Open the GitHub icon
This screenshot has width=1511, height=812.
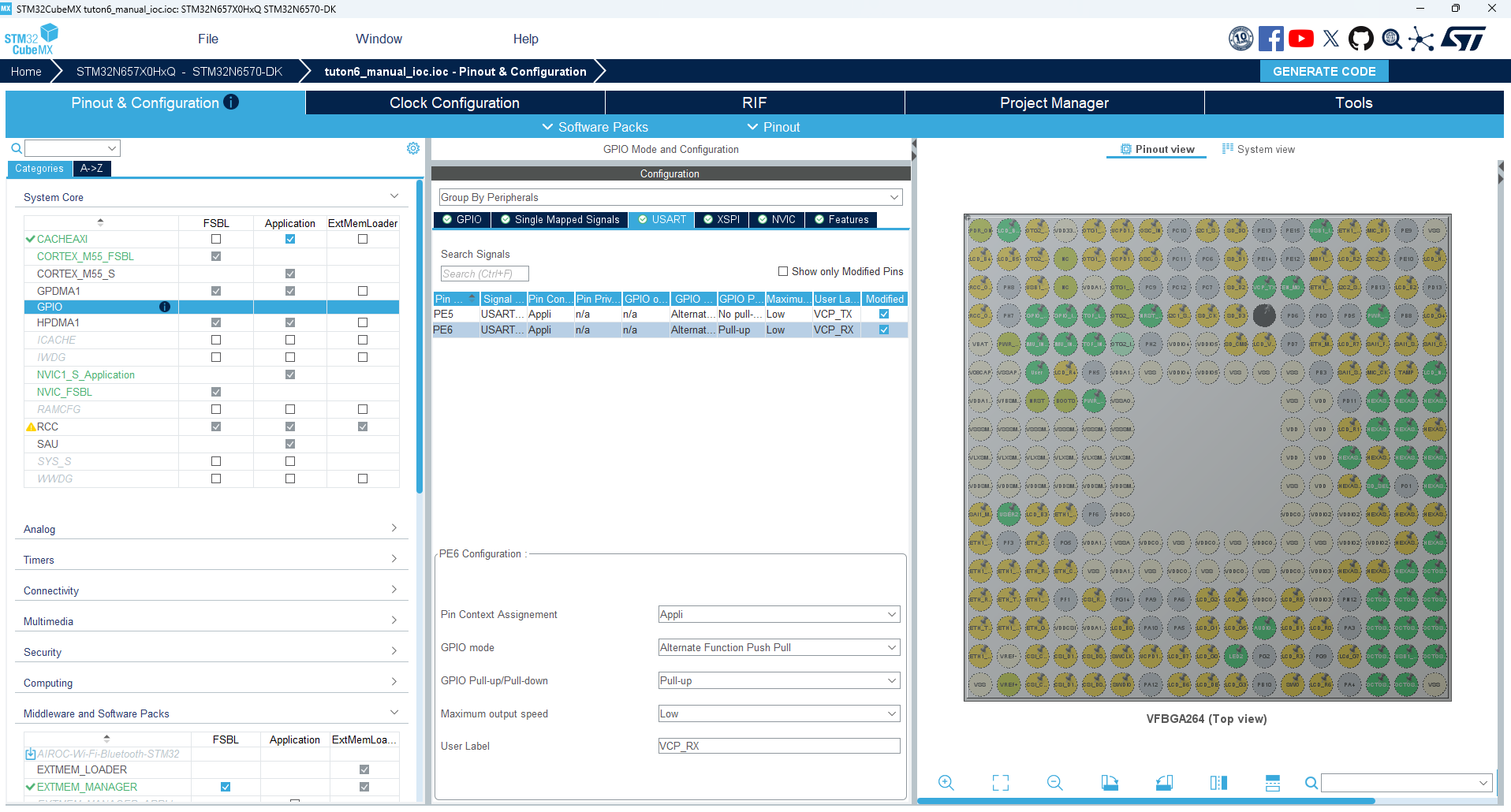pos(1361,39)
